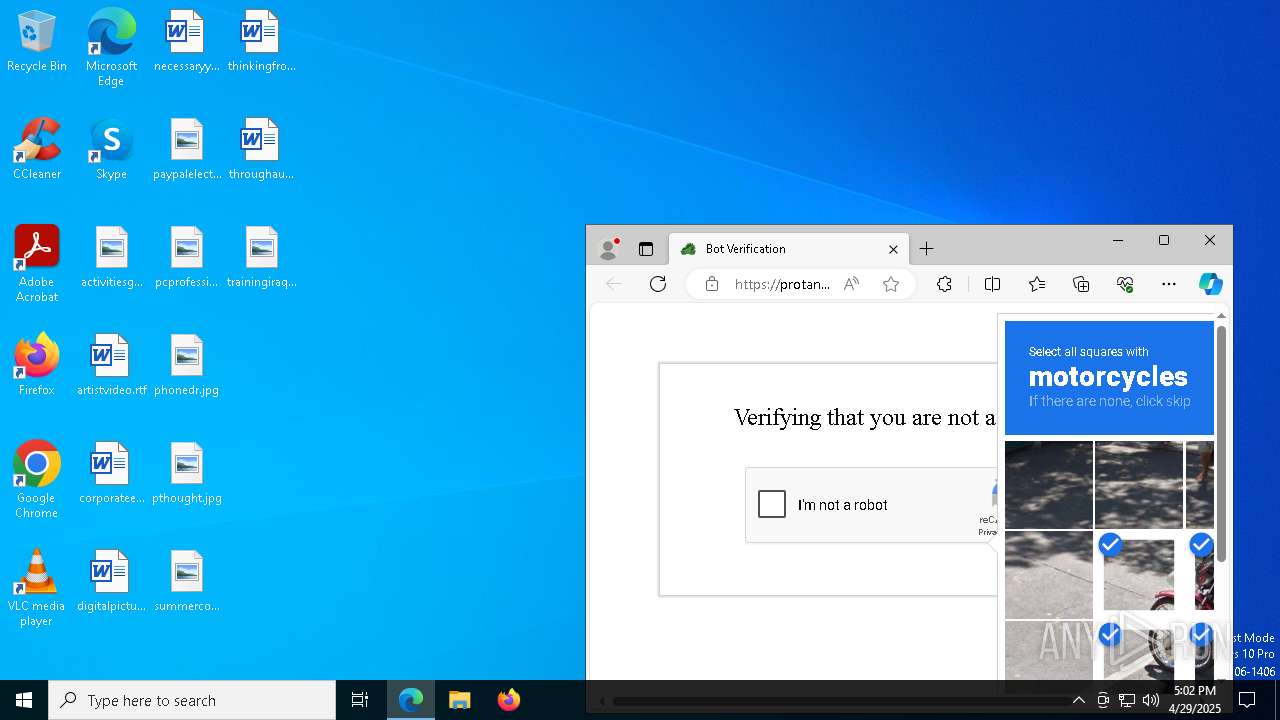The image size is (1280, 720).
Task: Open the Skype desktop shortcut
Action: pos(111,150)
